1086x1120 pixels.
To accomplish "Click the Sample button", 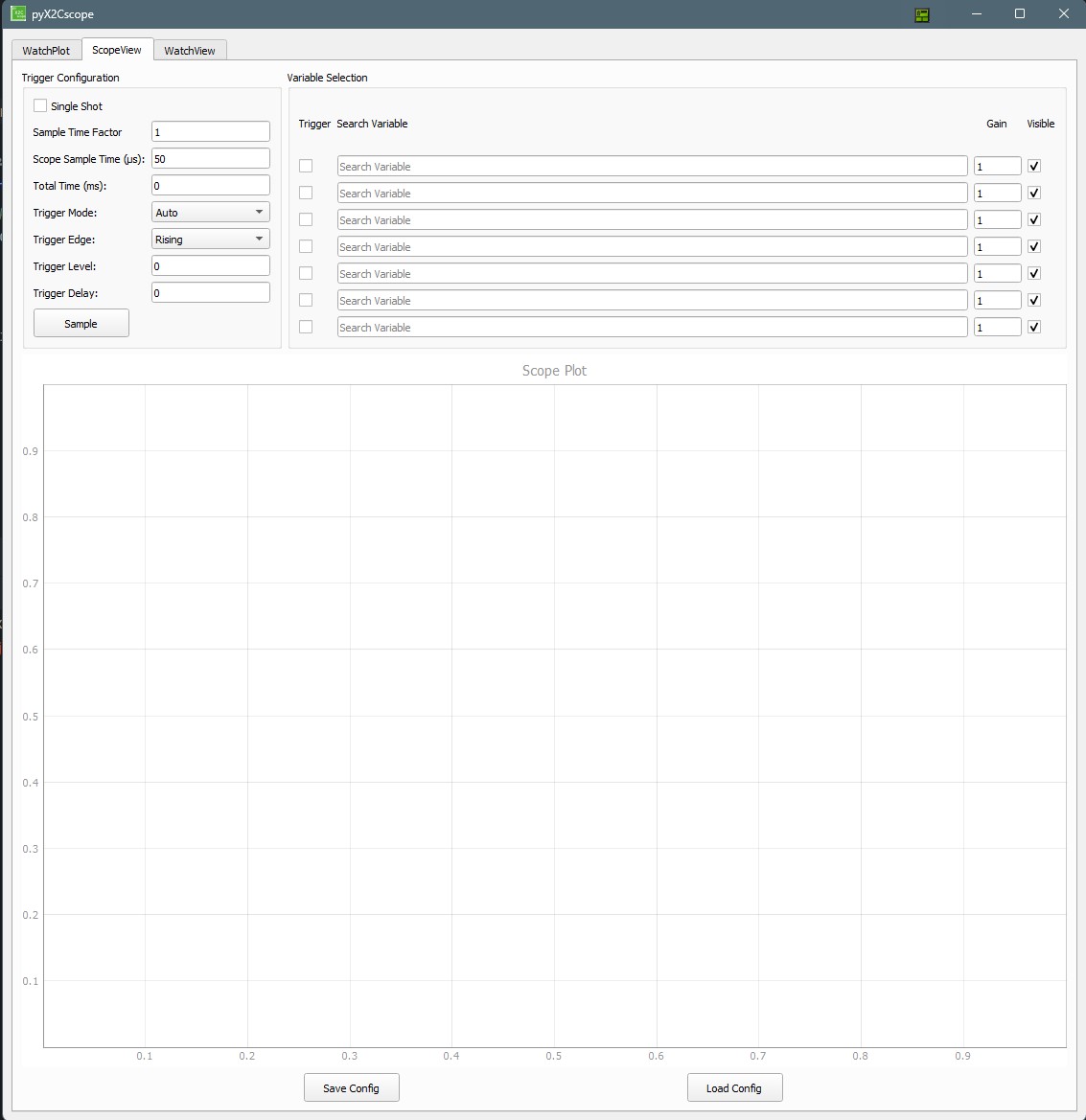I will click(81, 324).
